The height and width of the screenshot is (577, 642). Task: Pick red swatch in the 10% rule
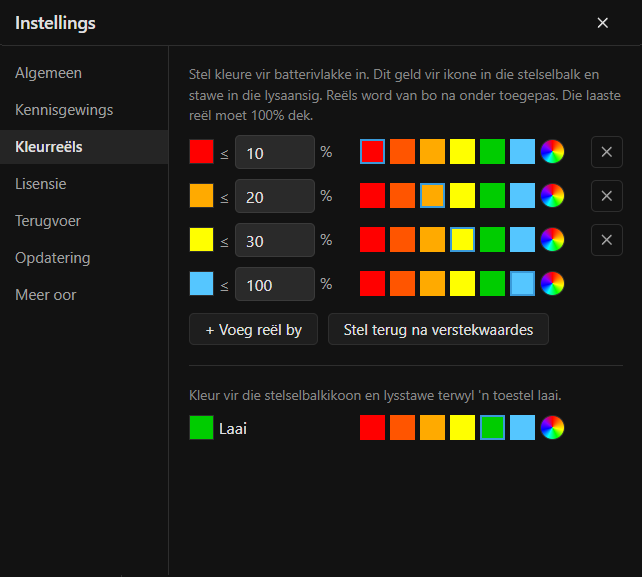click(373, 152)
